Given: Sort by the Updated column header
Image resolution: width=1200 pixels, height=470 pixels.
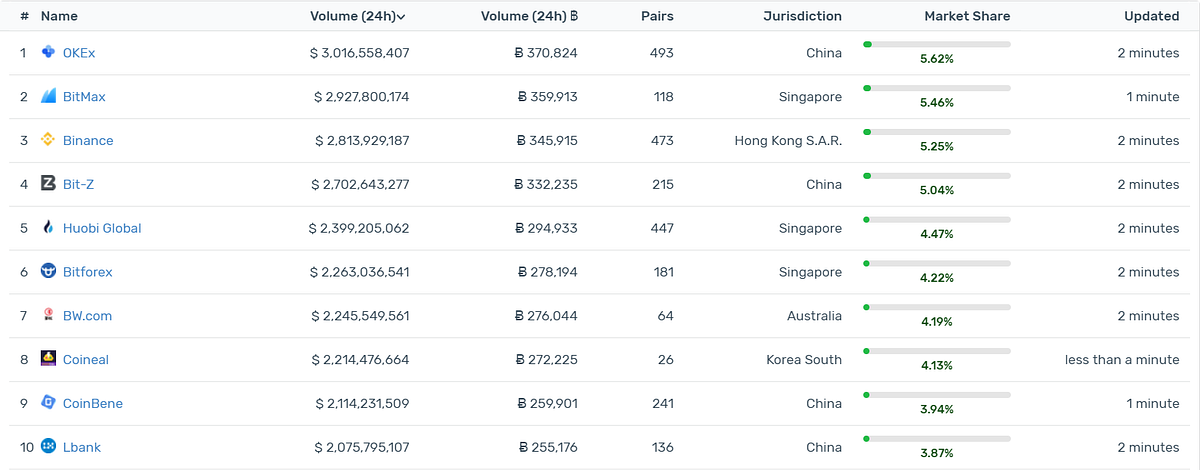Looking at the screenshot, I should [x=1151, y=16].
